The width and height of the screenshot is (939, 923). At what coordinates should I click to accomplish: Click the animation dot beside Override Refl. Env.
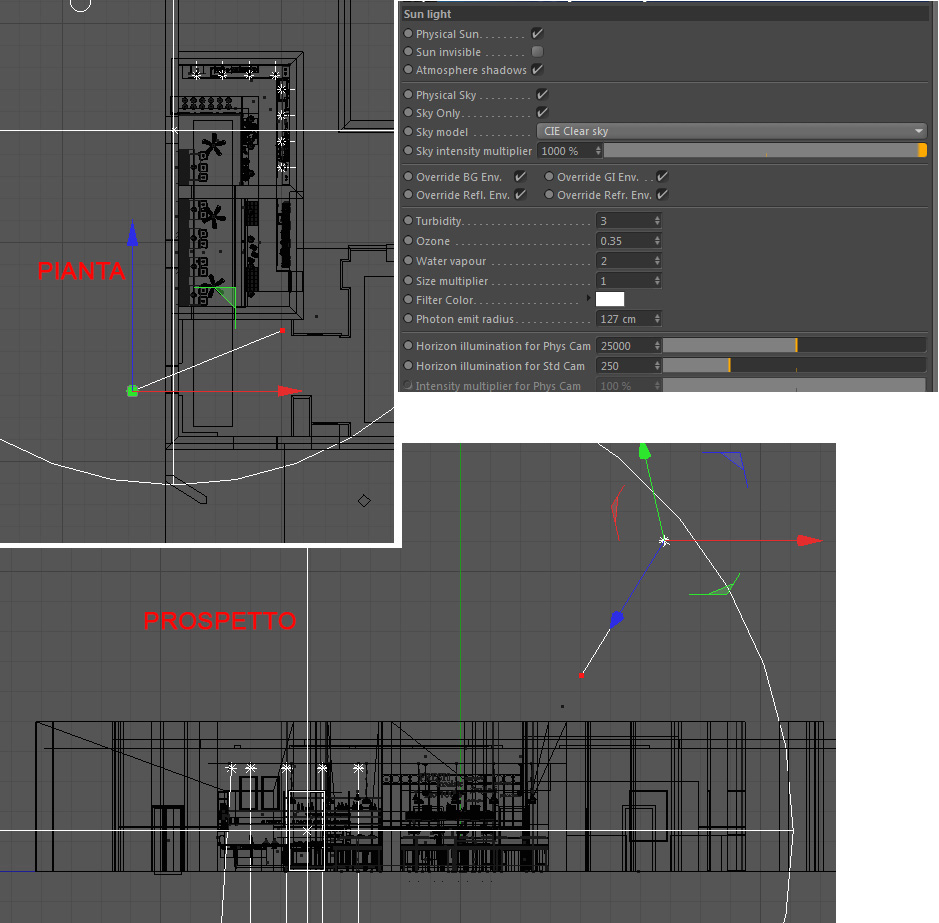(408, 195)
